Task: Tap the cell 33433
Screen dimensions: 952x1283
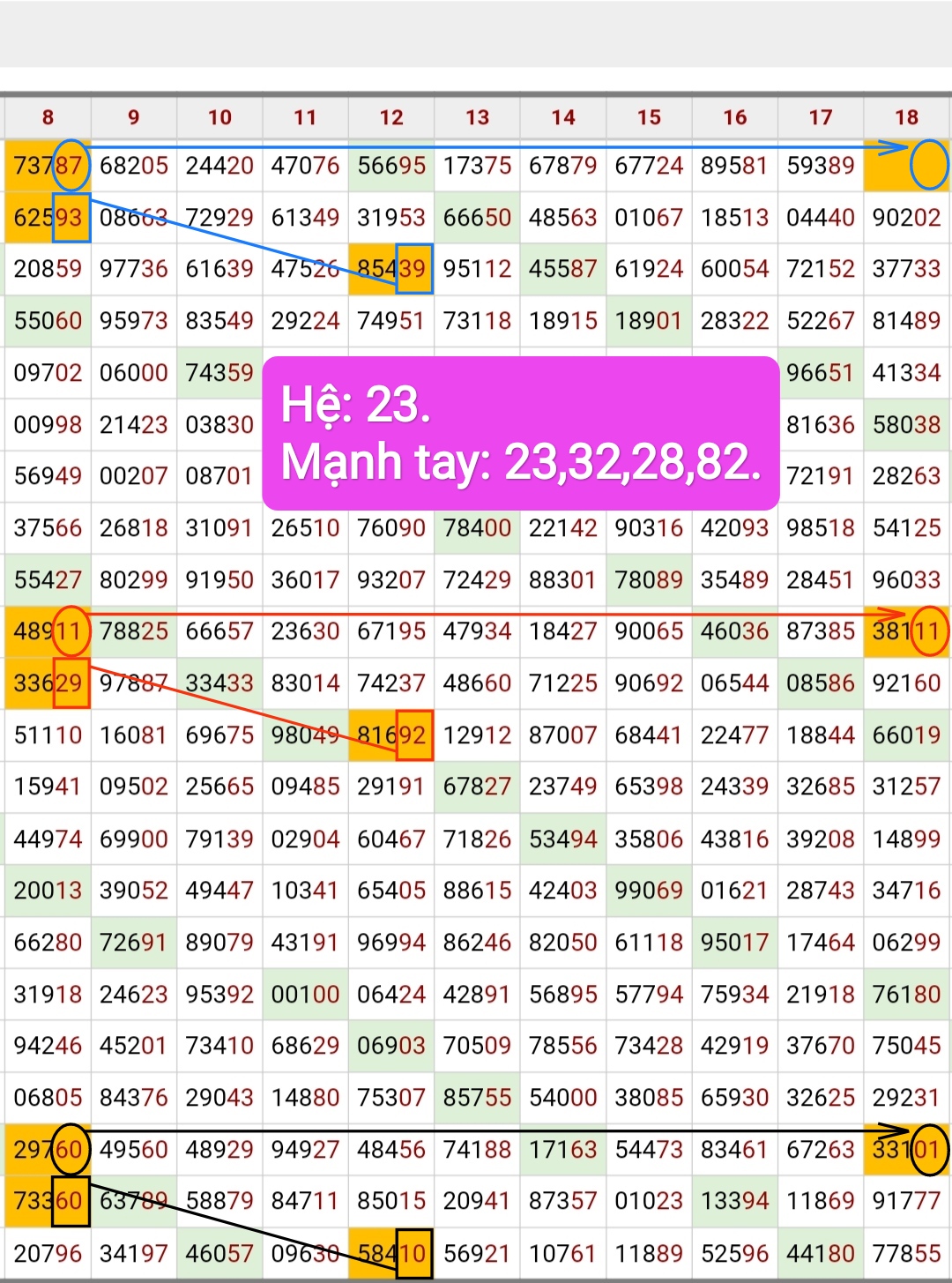Action: pyautogui.click(x=219, y=683)
